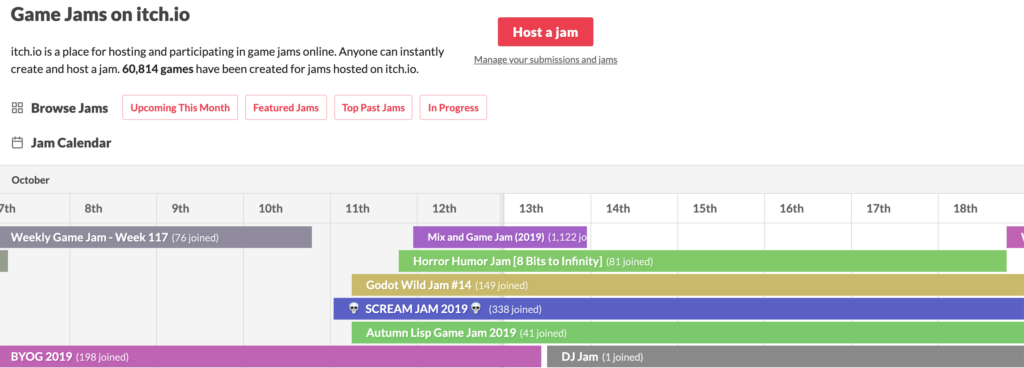Open Mix and Game Jam (2019) entry

point(500,238)
